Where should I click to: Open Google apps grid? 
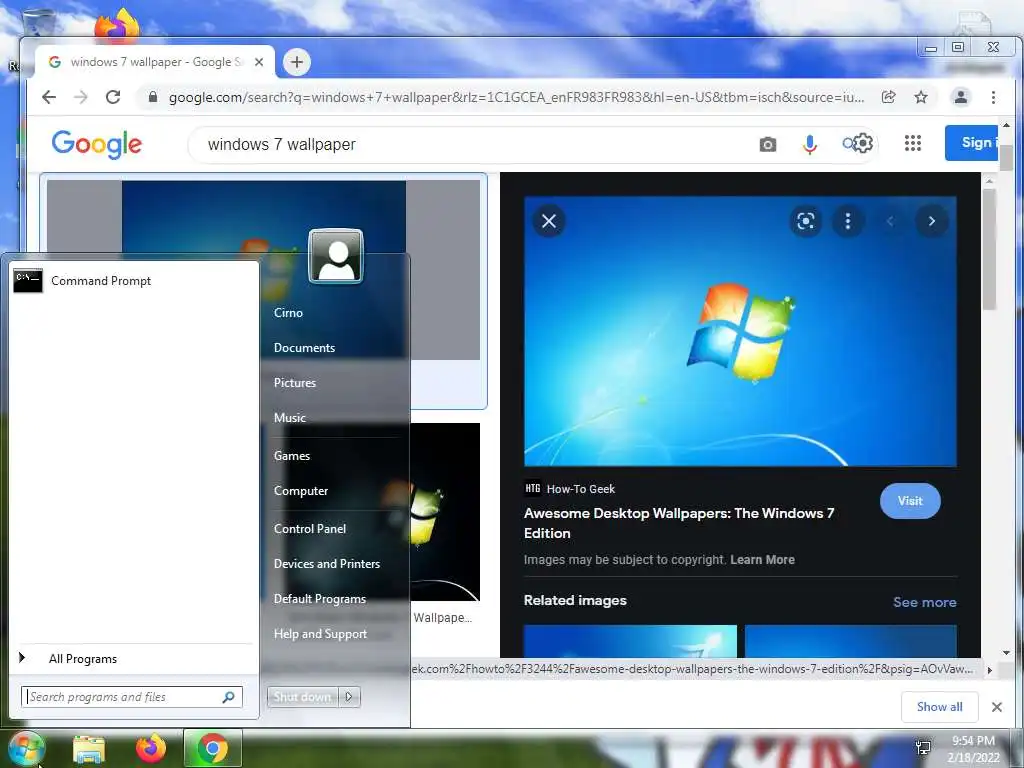click(x=913, y=143)
